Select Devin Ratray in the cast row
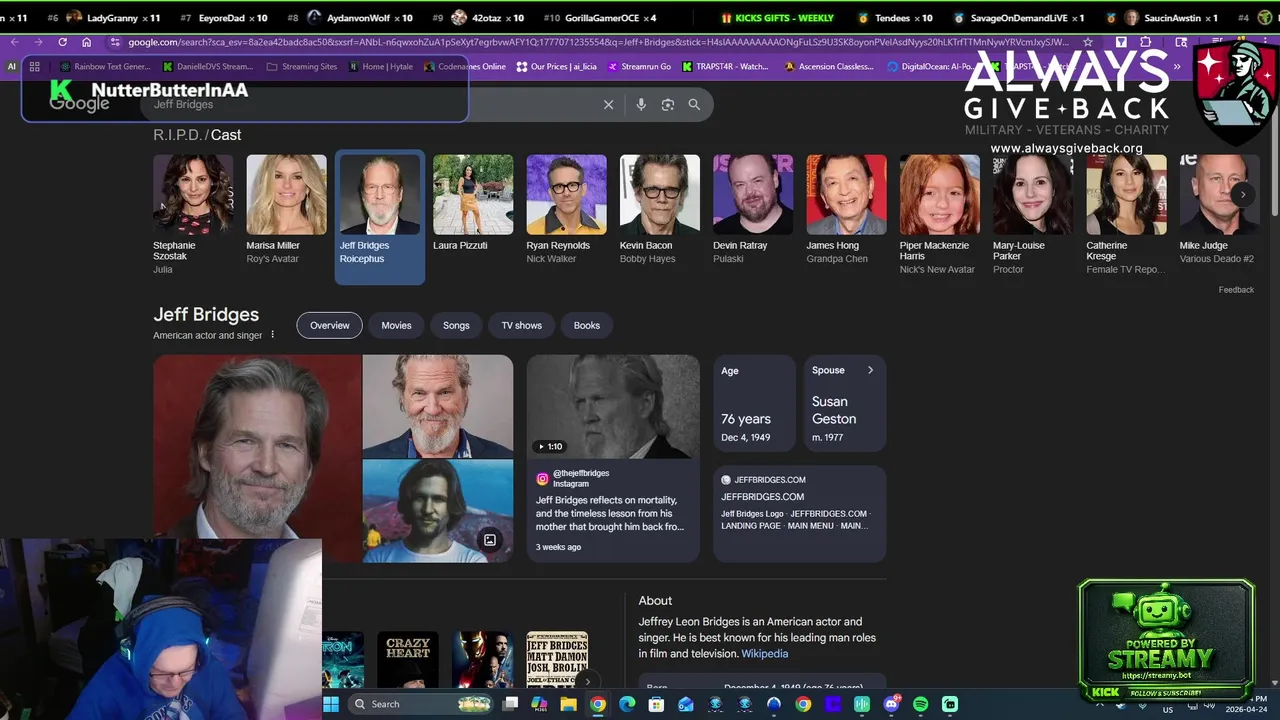Screen dimensions: 1280x720 coord(752,210)
